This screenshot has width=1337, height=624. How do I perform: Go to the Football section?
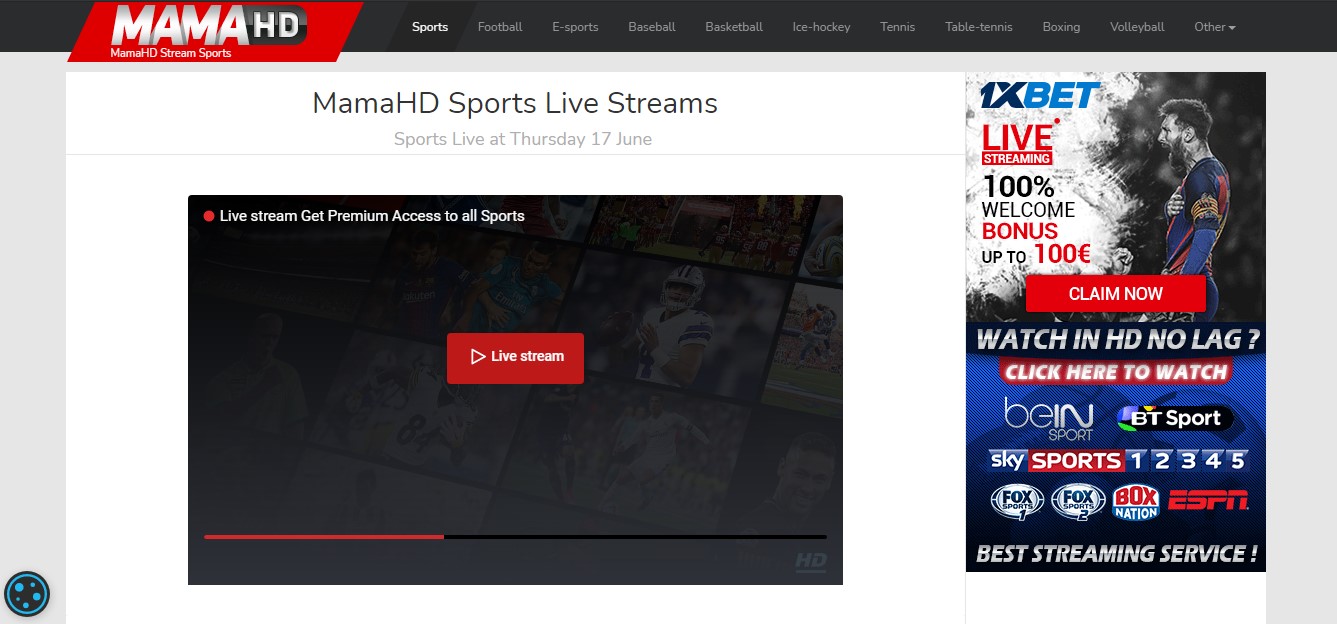(500, 27)
